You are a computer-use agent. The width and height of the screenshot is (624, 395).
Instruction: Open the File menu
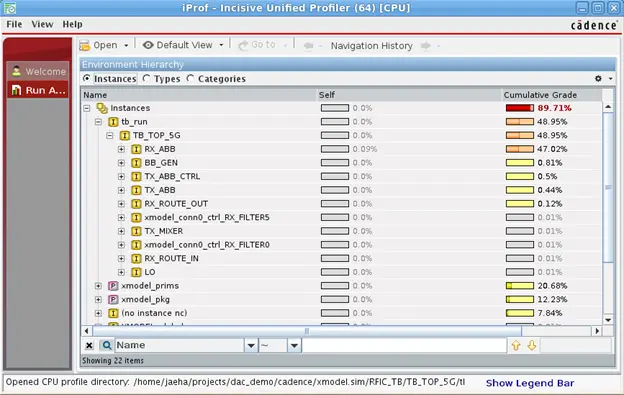pyautogui.click(x=14, y=24)
